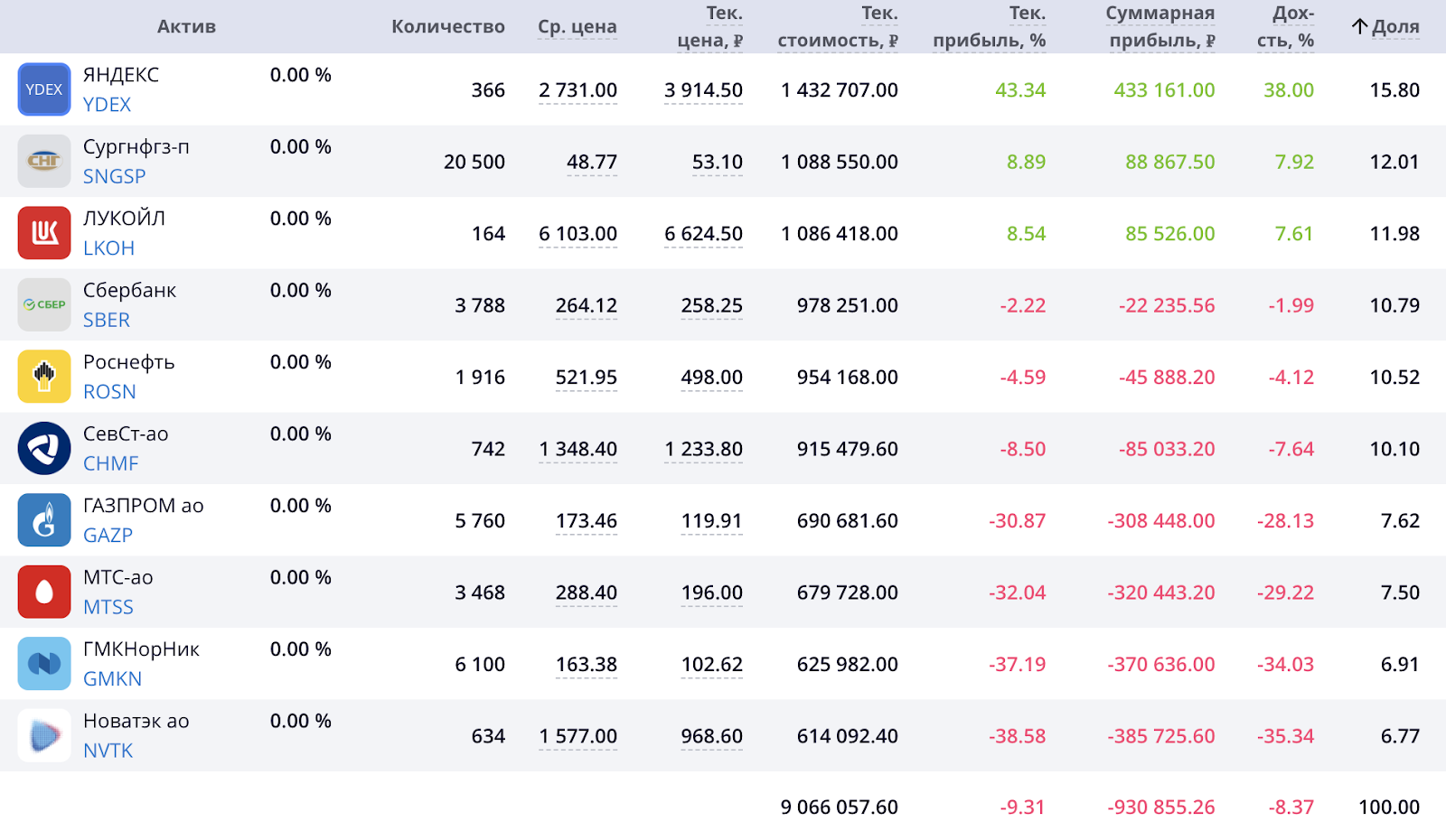Click the sort arrow next to Доля
Viewport: 1446px width, 840px height.
pos(1359,26)
